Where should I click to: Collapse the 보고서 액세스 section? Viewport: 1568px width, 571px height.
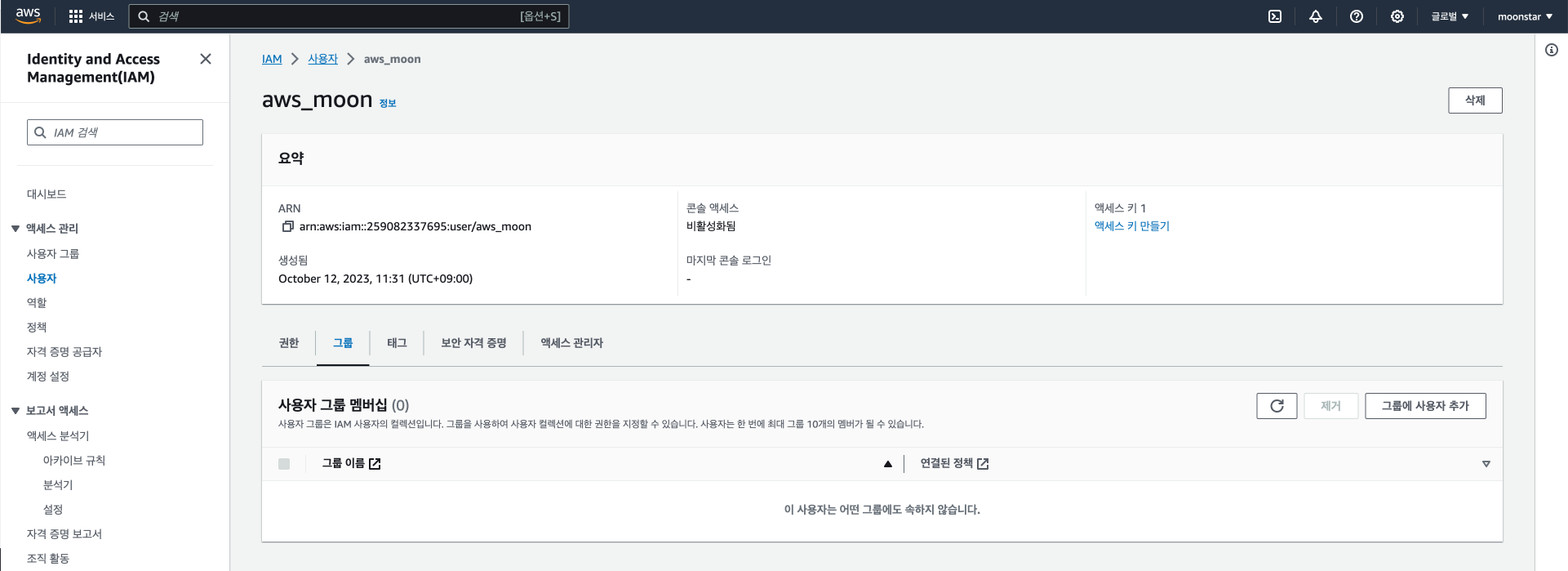[16, 411]
